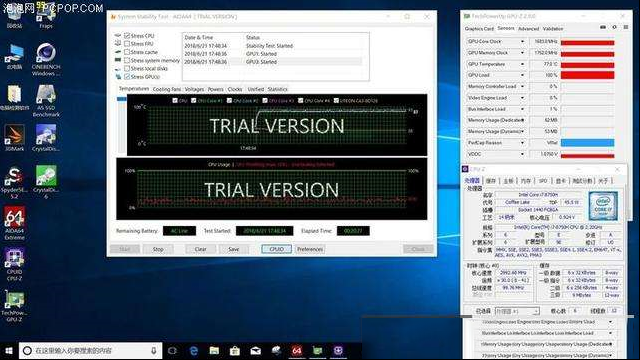The image size is (640, 360).
Task: Click the Intel Core i7 logo in CPU-Z
Action: coord(603,206)
